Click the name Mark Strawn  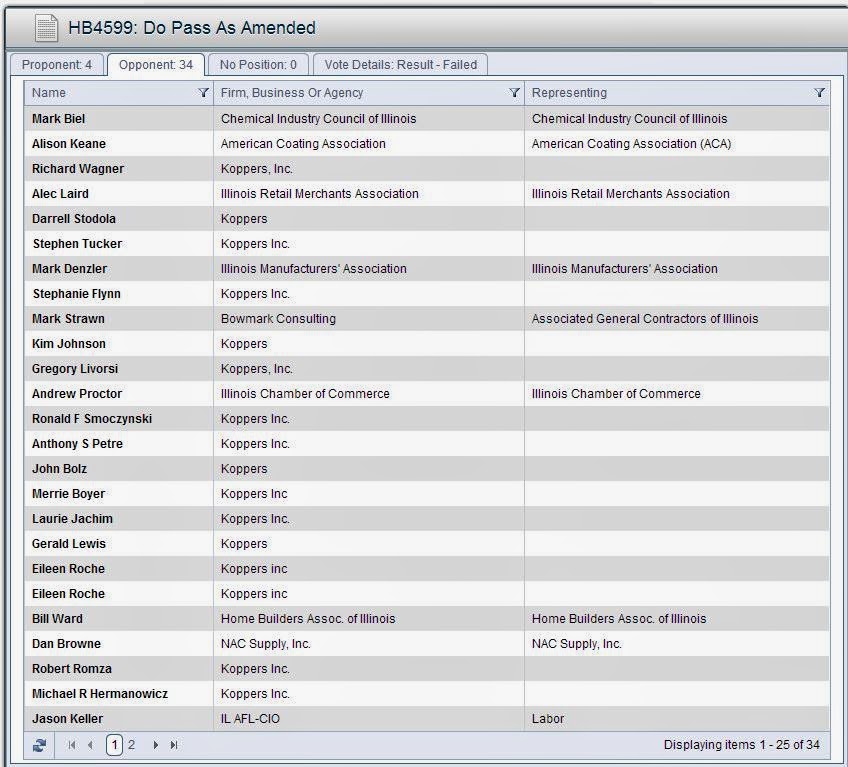[68, 319]
